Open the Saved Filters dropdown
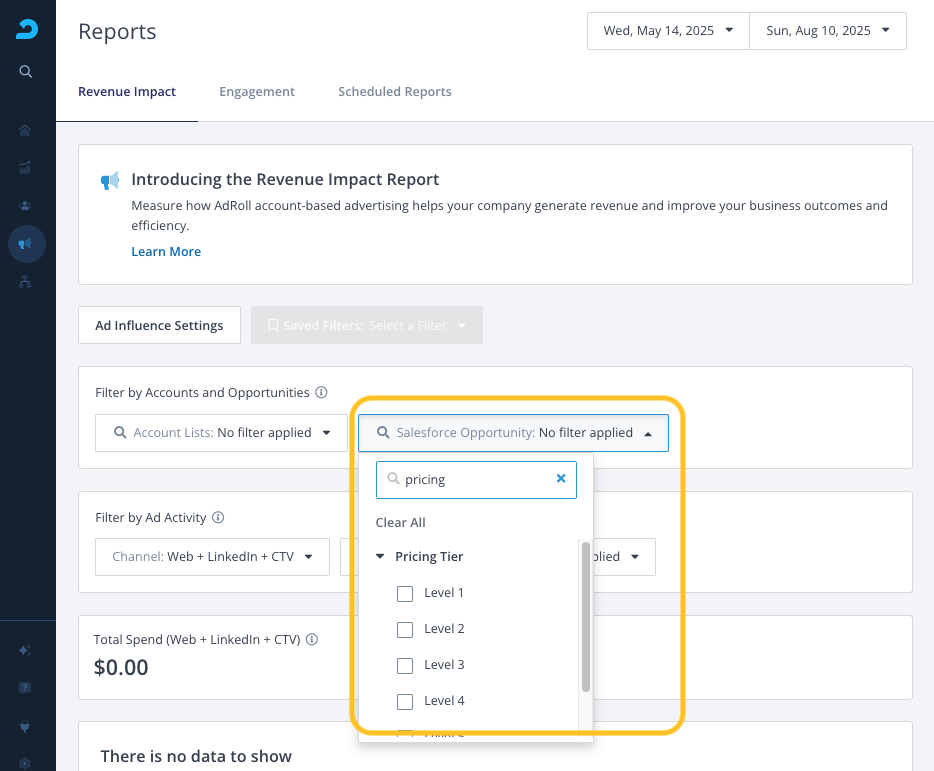This screenshot has height=771, width=934. click(366, 325)
